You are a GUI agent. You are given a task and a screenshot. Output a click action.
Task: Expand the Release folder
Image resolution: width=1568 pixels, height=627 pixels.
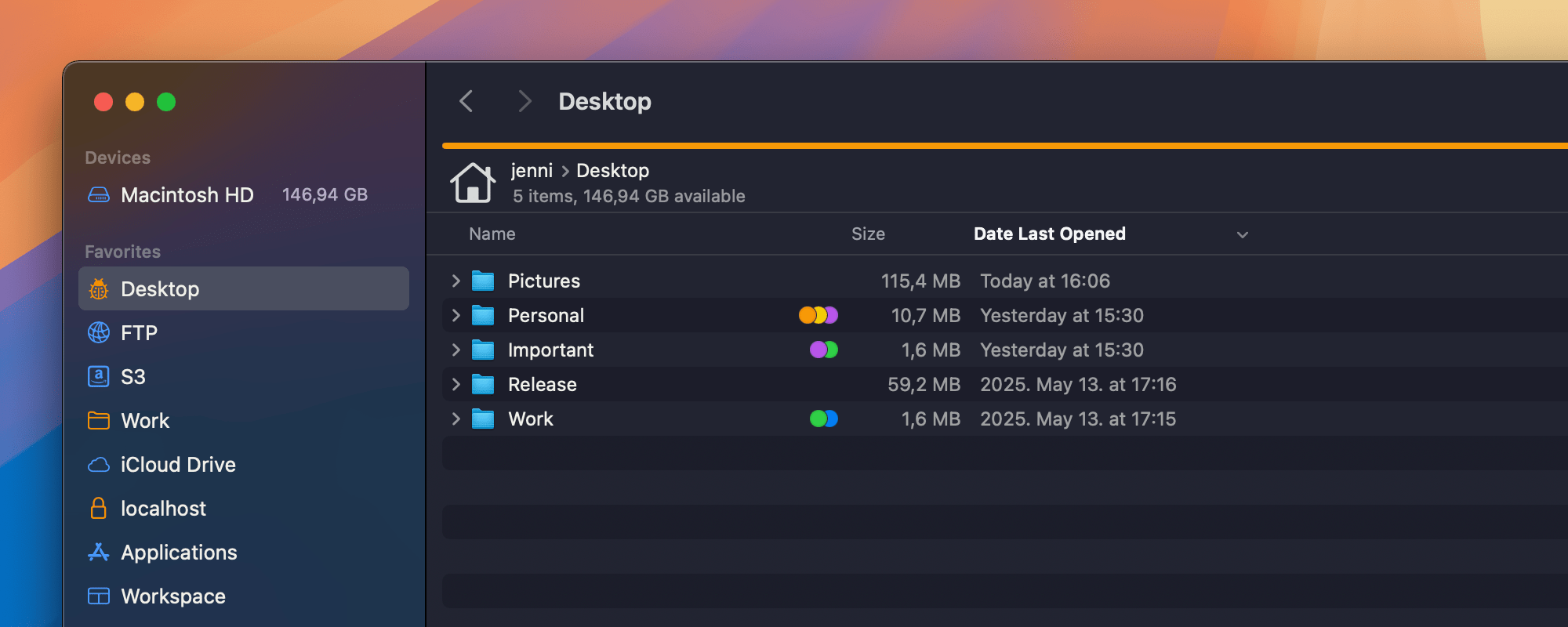[456, 384]
